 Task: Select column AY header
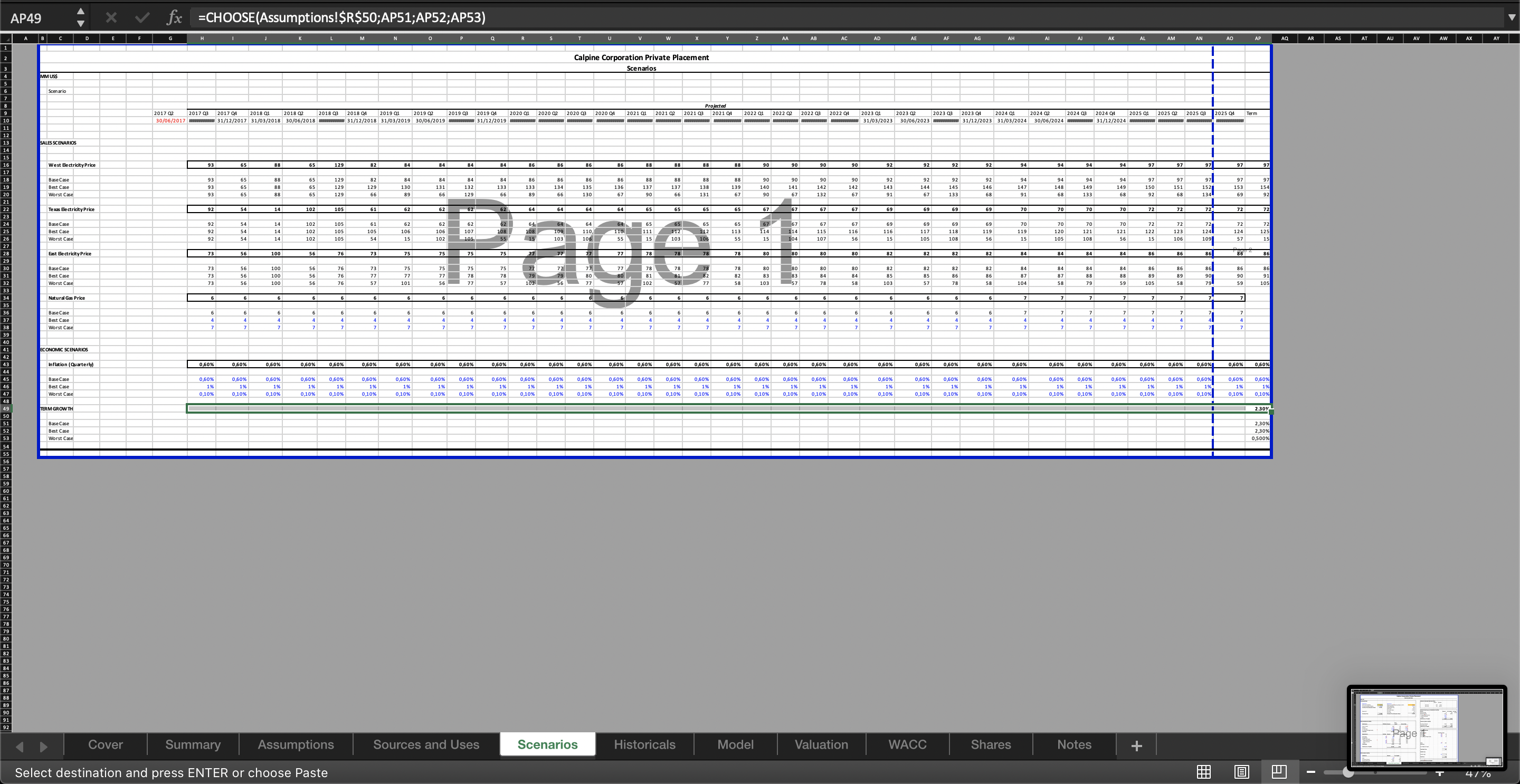pyautogui.click(x=1496, y=39)
